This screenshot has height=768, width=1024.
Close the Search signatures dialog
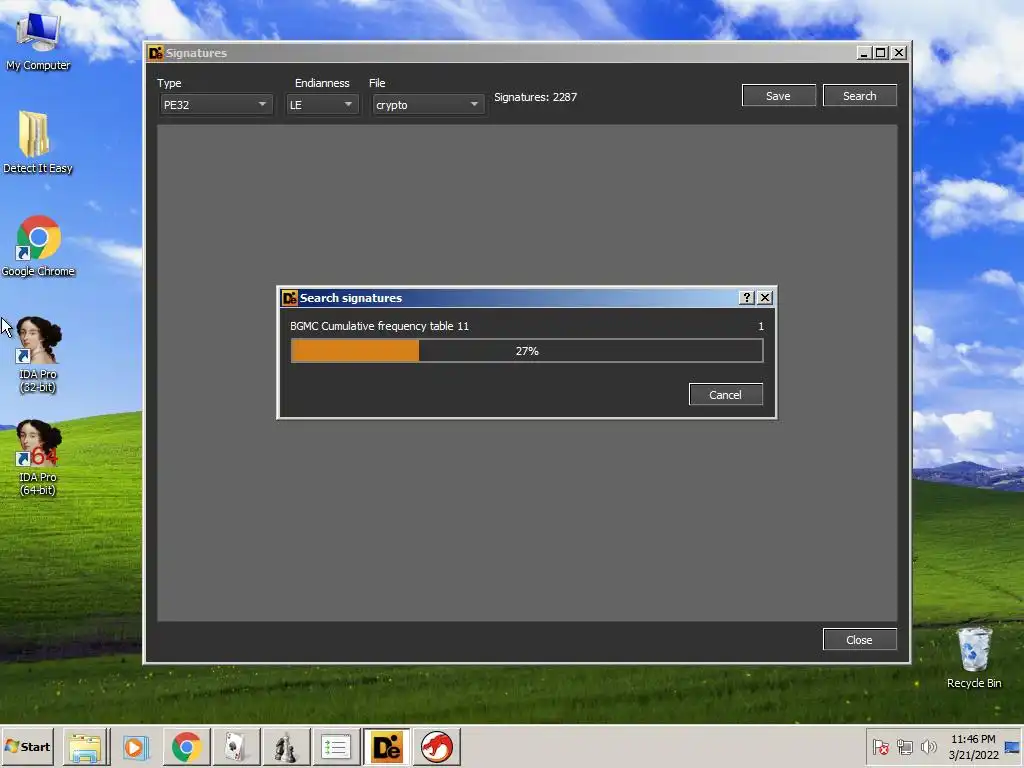765,298
